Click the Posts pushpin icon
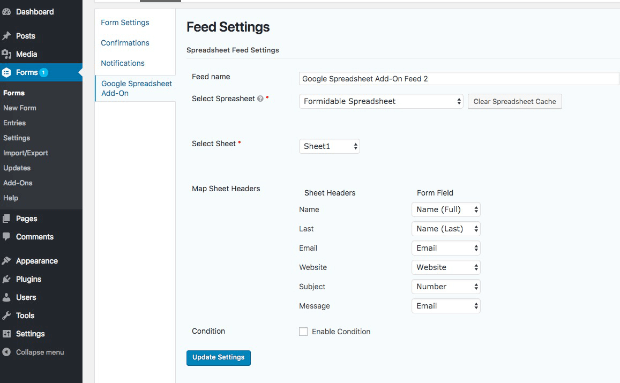 point(6,36)
